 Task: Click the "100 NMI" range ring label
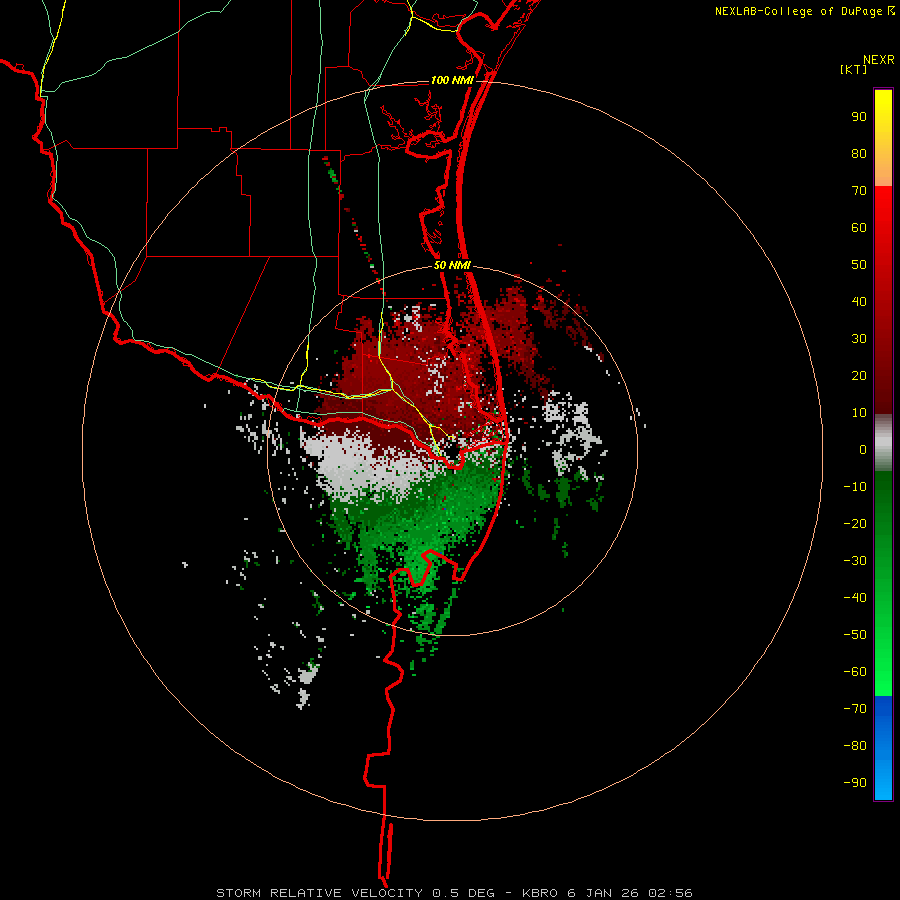pos(452,80)
